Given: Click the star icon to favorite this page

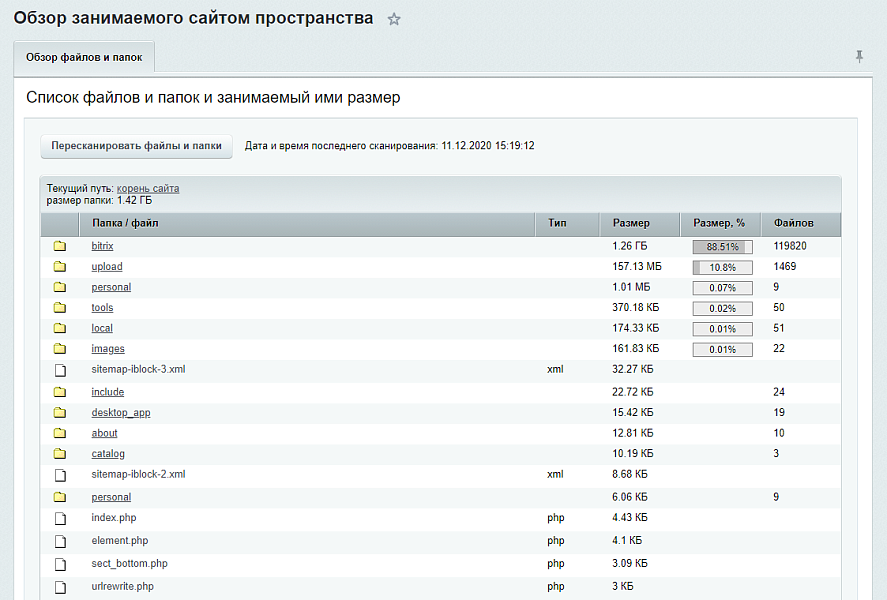Looking at the screenshot, I should (x=394, y=19).
